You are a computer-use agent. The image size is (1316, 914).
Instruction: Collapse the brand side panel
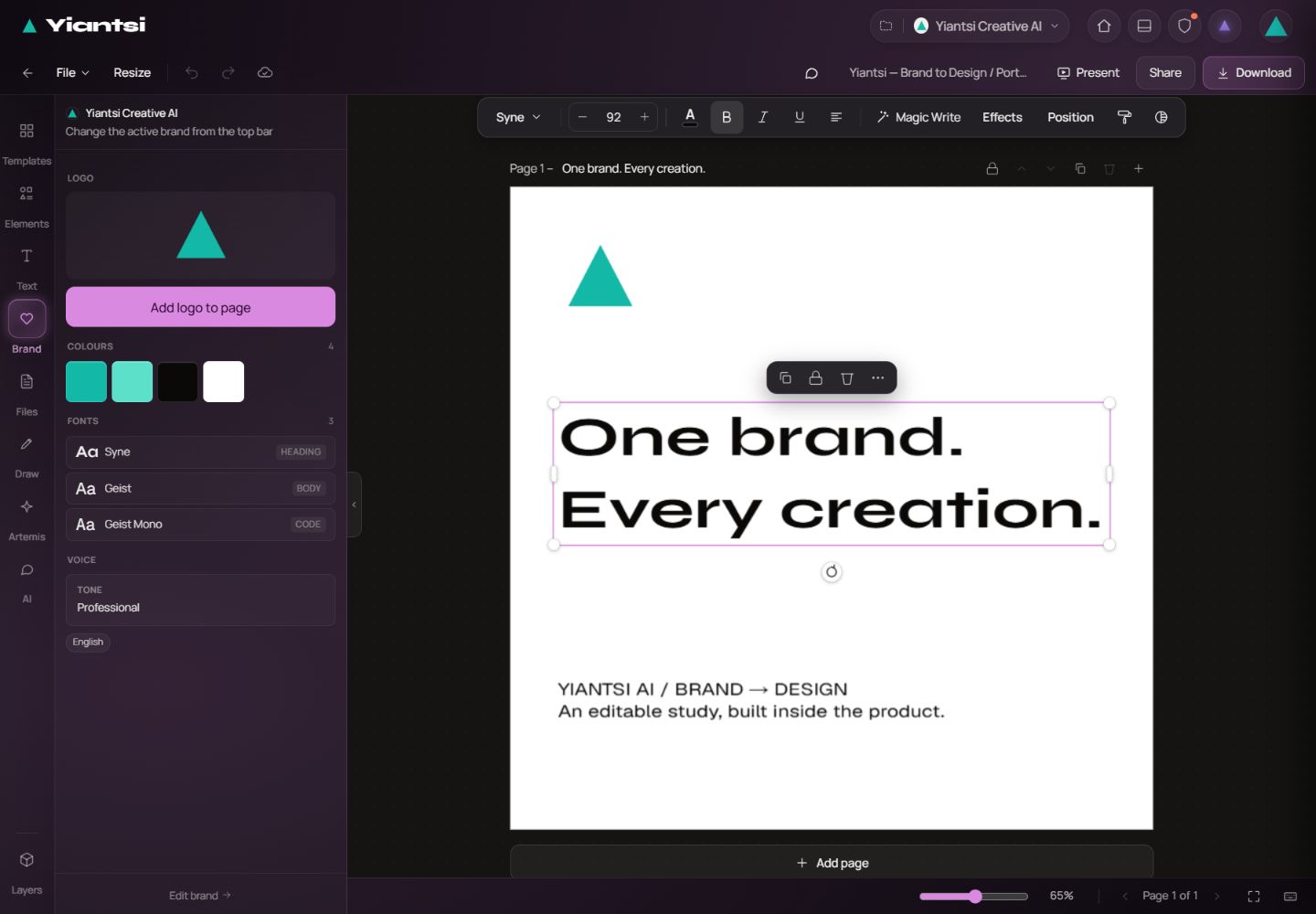(x=354, y=505)
